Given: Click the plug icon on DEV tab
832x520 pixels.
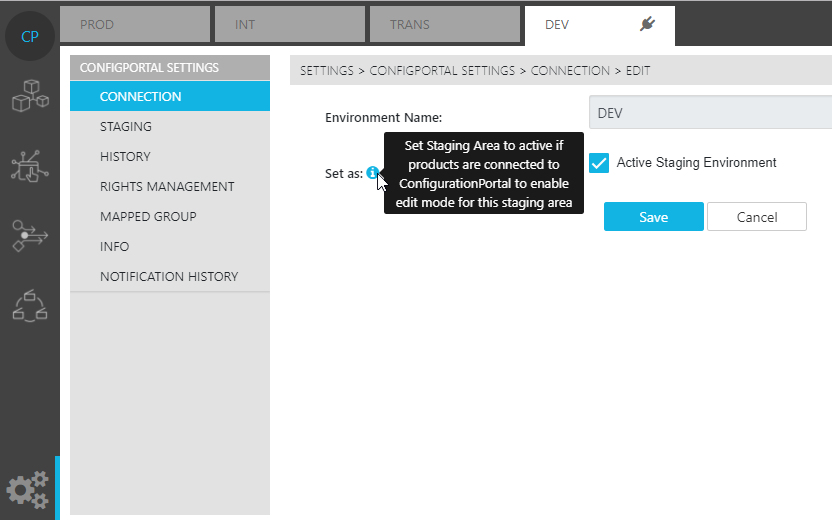Looking at the screenshot, I should tap(647, 25).
